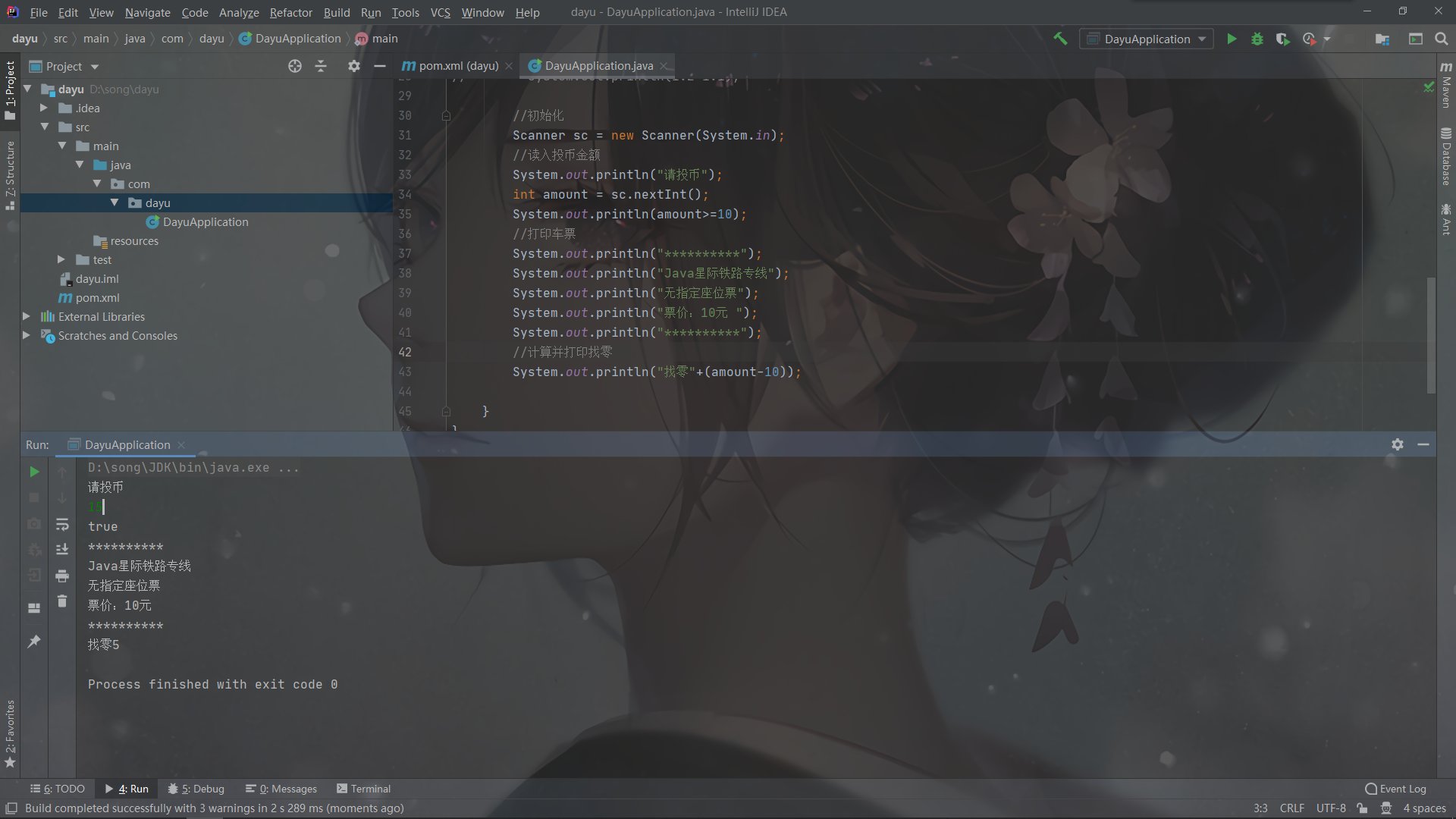Screen dimensions: 1456x819
Task: Click the editor vertical scrollbar
Action: (x=1431, y=334)
